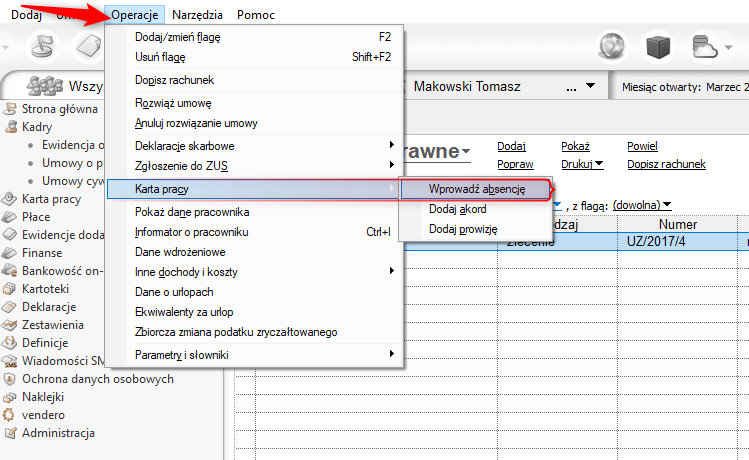Open Informator o pracowniku
Screen dimensions: 749x460
[x=255, y=232]
